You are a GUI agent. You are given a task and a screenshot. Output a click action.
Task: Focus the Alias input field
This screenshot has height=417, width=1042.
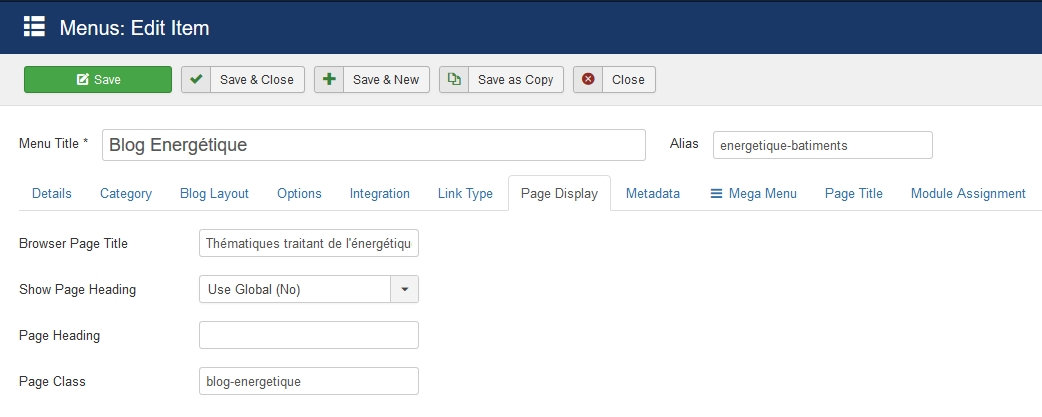[822, 145]
